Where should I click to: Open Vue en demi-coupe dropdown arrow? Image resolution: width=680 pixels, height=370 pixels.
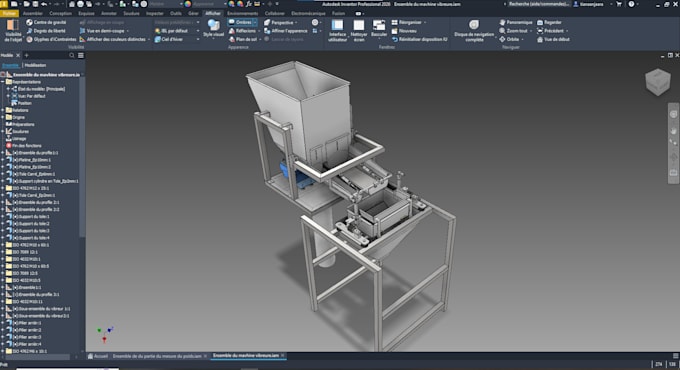128,31
